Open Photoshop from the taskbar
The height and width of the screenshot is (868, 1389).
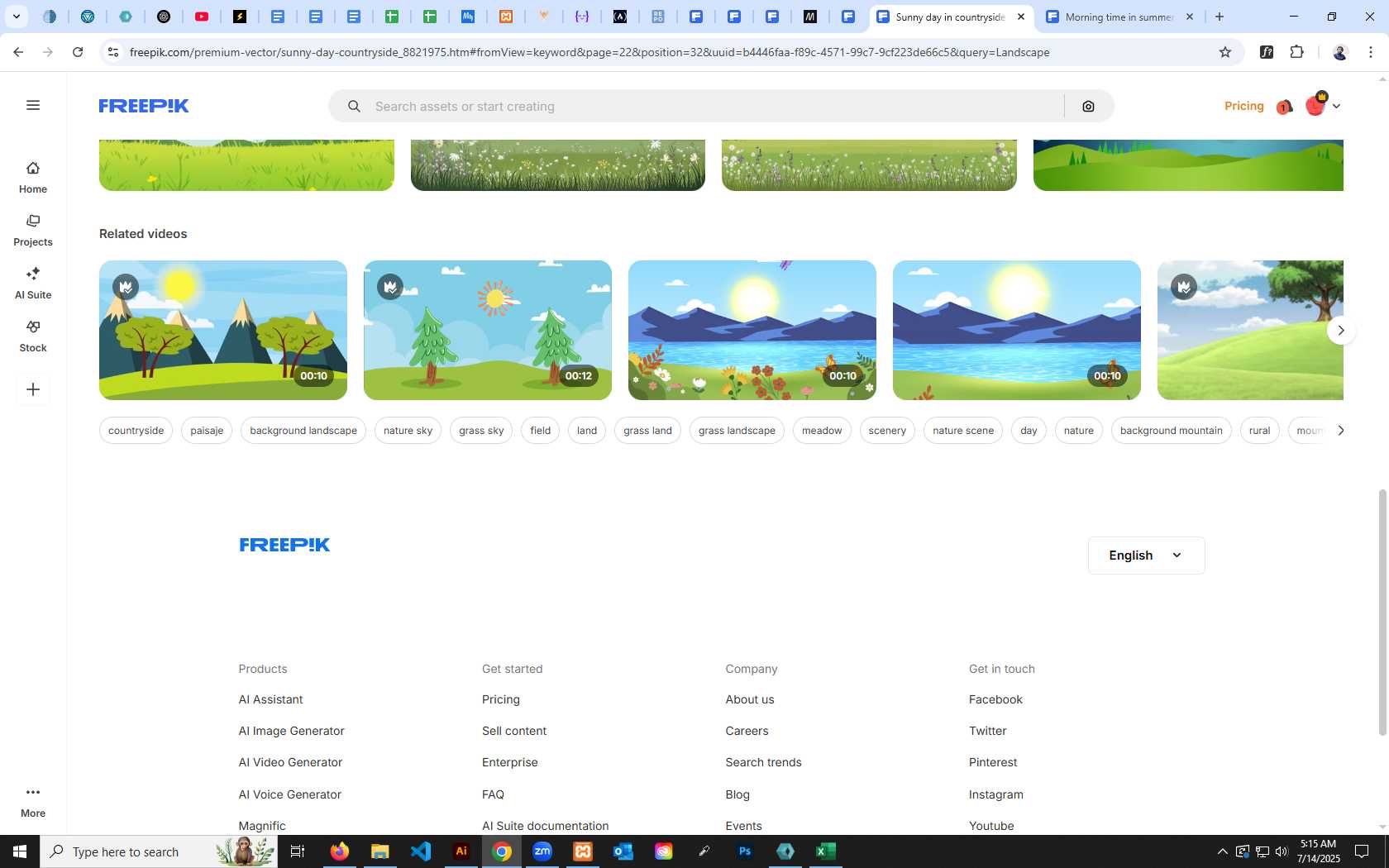click(x=745, y=851)
